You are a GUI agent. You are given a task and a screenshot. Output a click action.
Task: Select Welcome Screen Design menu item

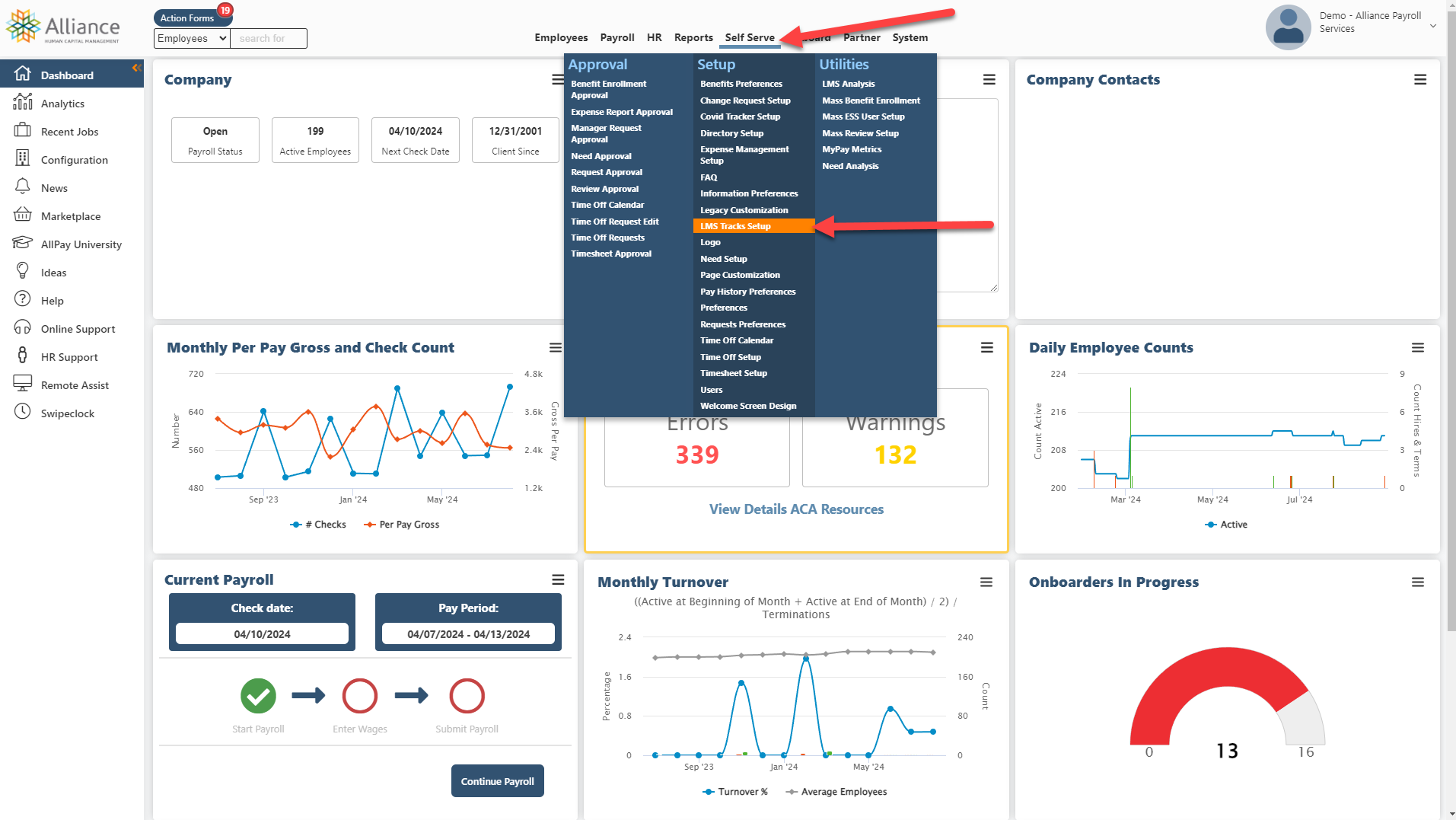[x=748, y=406]
